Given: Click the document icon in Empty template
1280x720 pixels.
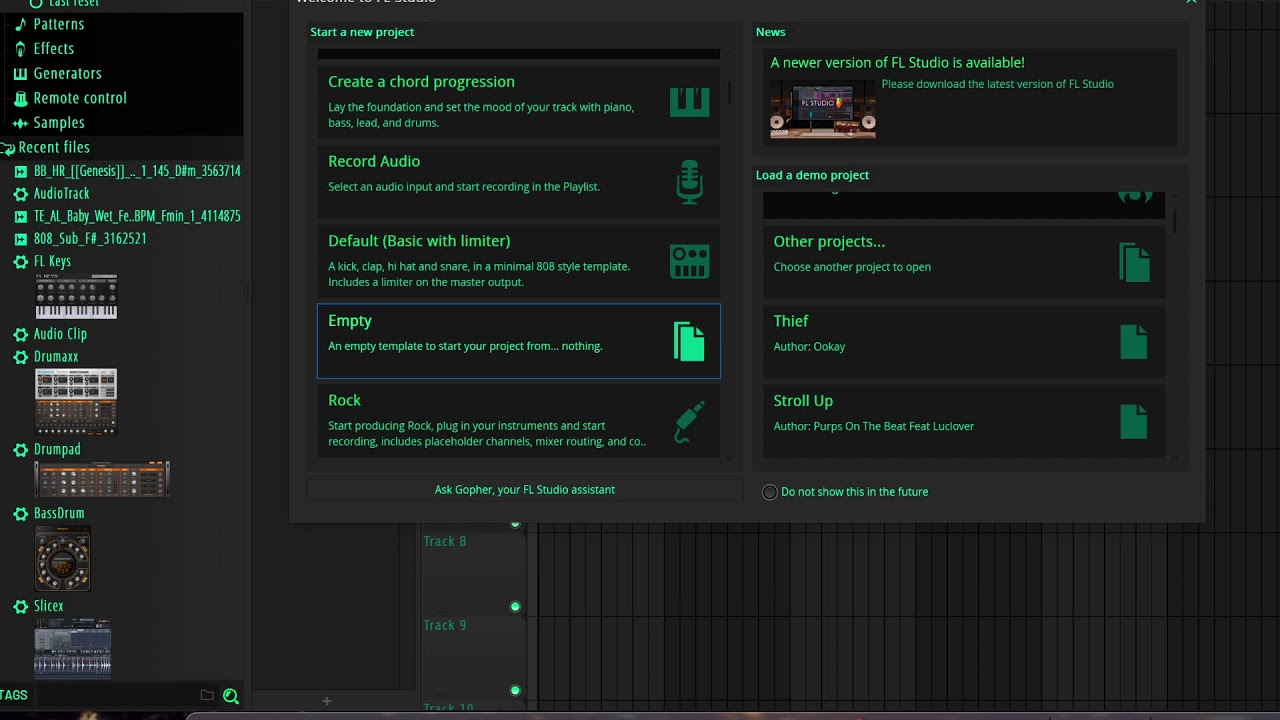Looking at the screenshot, I should coord(689,341).
